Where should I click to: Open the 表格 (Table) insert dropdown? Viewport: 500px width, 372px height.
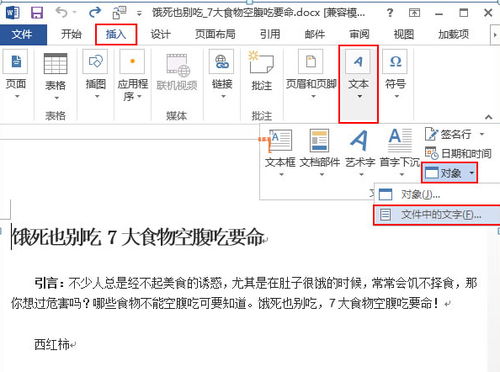coord(56,77)
